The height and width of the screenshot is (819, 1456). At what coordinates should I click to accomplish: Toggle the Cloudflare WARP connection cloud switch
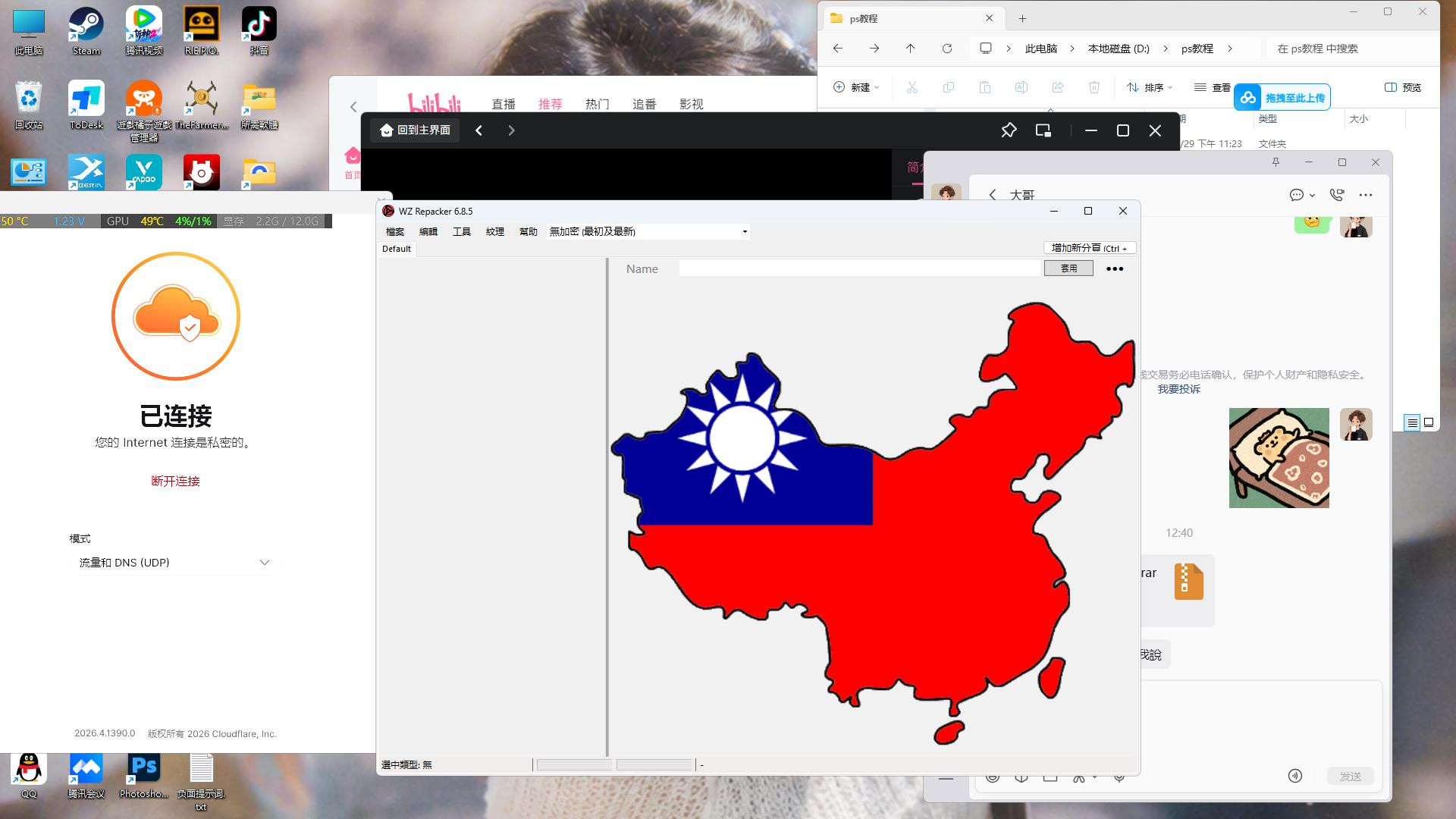pyautogui.click(x=176, y=316)
